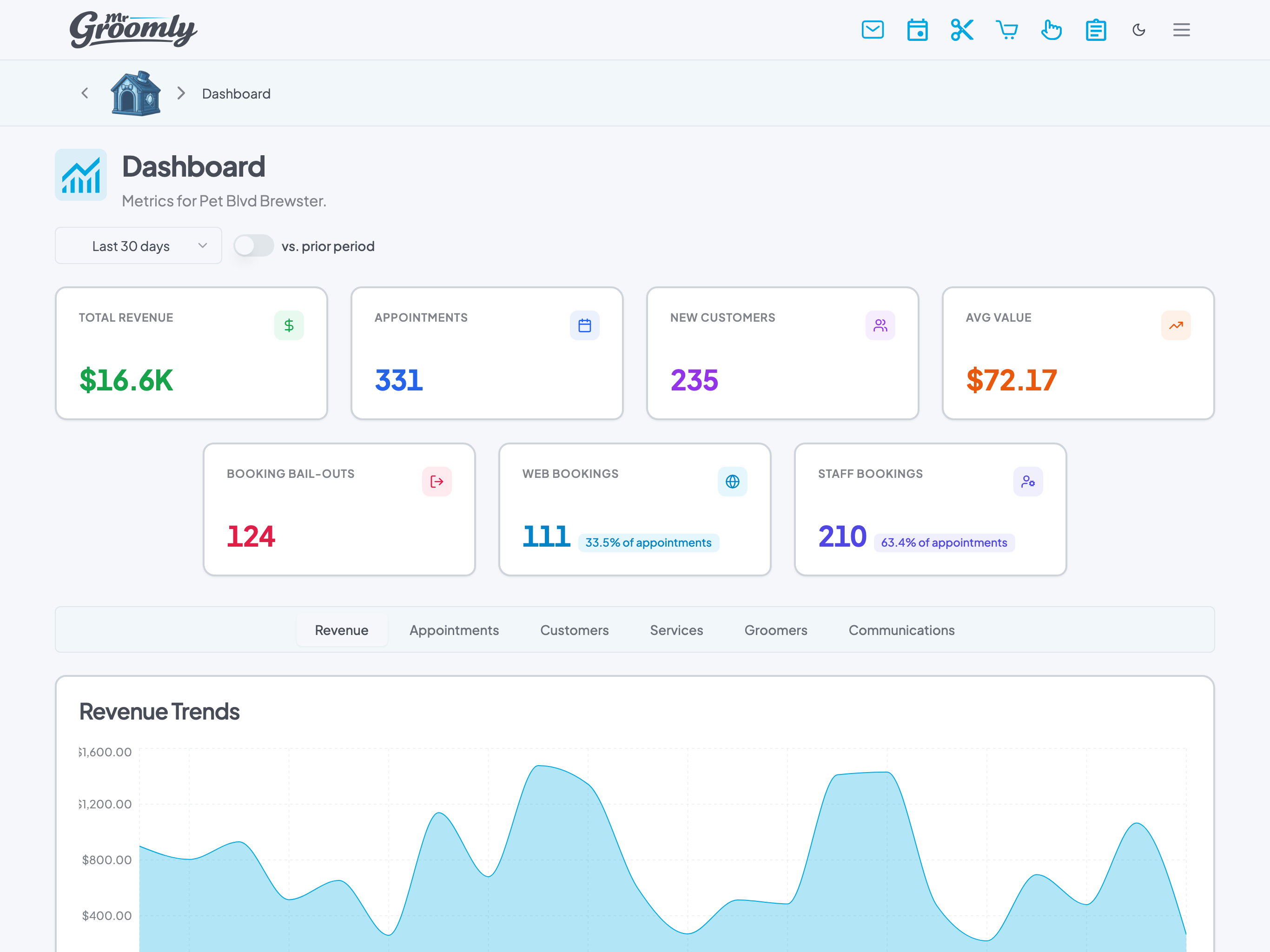This screenshot has width=1270, height=952.
Task: Click the exit icon on Booking Bail-Outs
Action: (x=437, y=481)
